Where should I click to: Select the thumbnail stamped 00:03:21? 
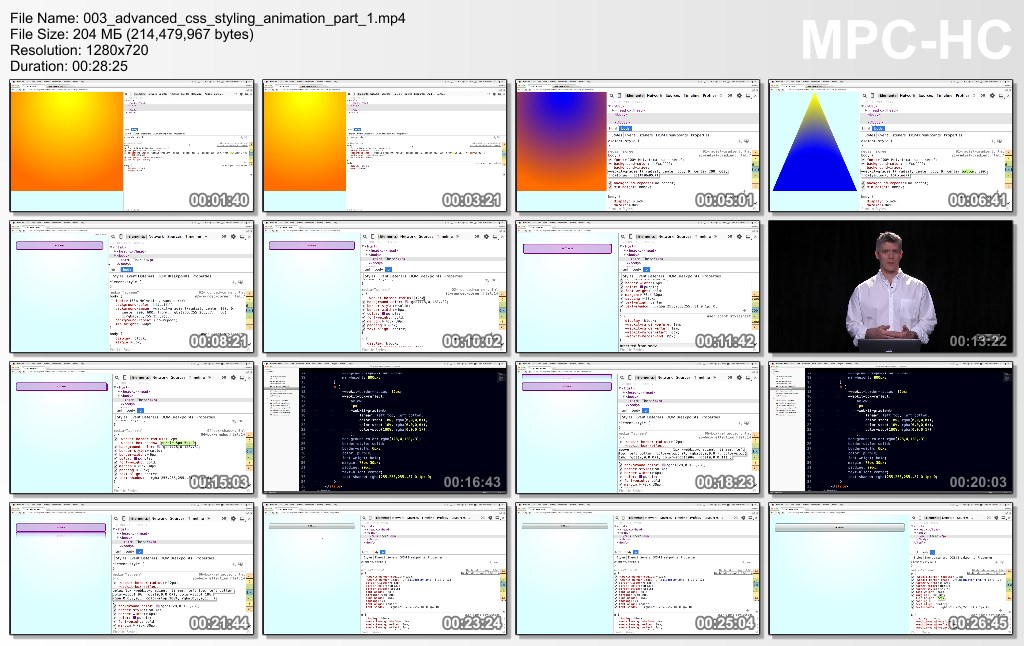click(385, 146)
